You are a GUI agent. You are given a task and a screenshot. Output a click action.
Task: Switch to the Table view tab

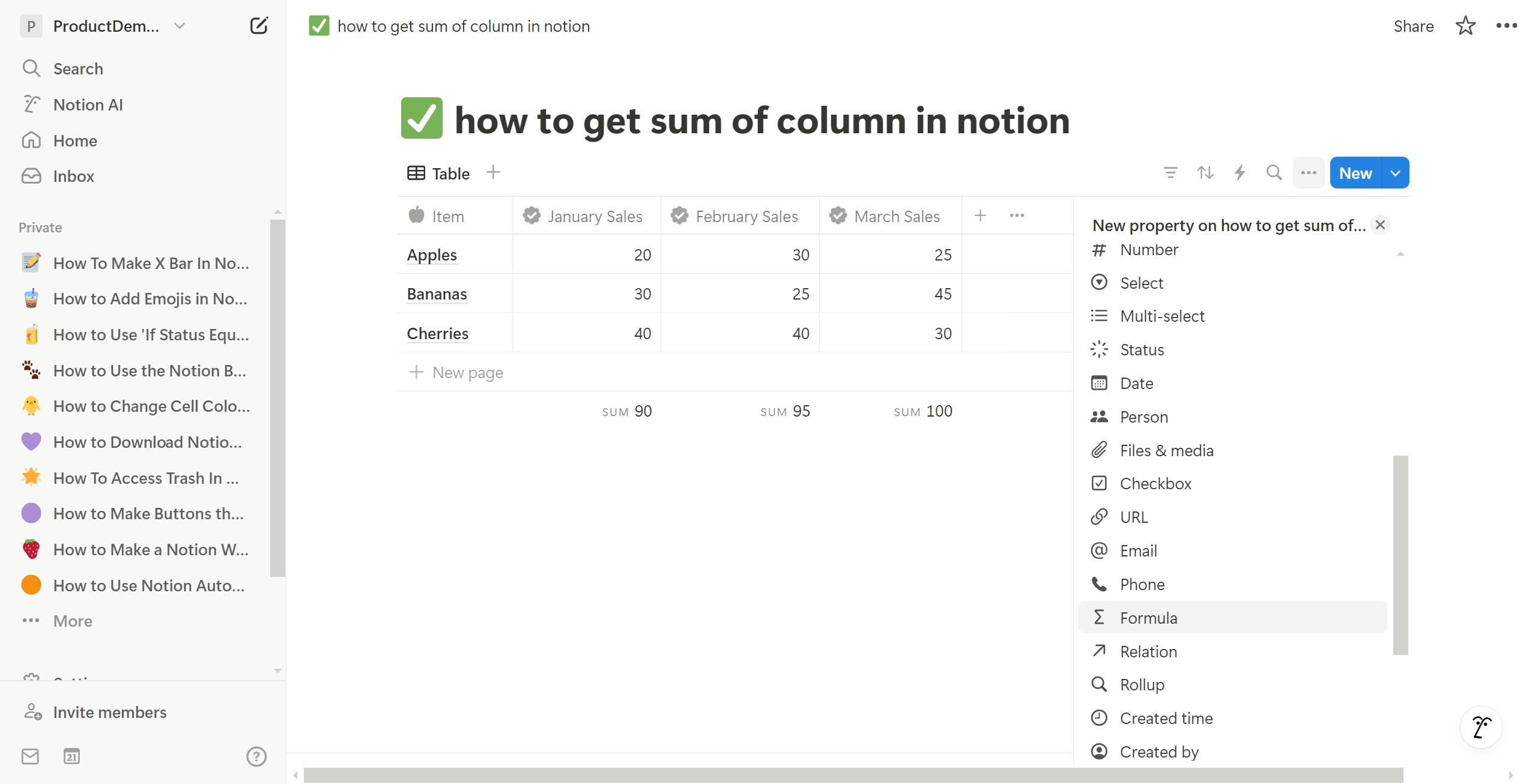438,173
